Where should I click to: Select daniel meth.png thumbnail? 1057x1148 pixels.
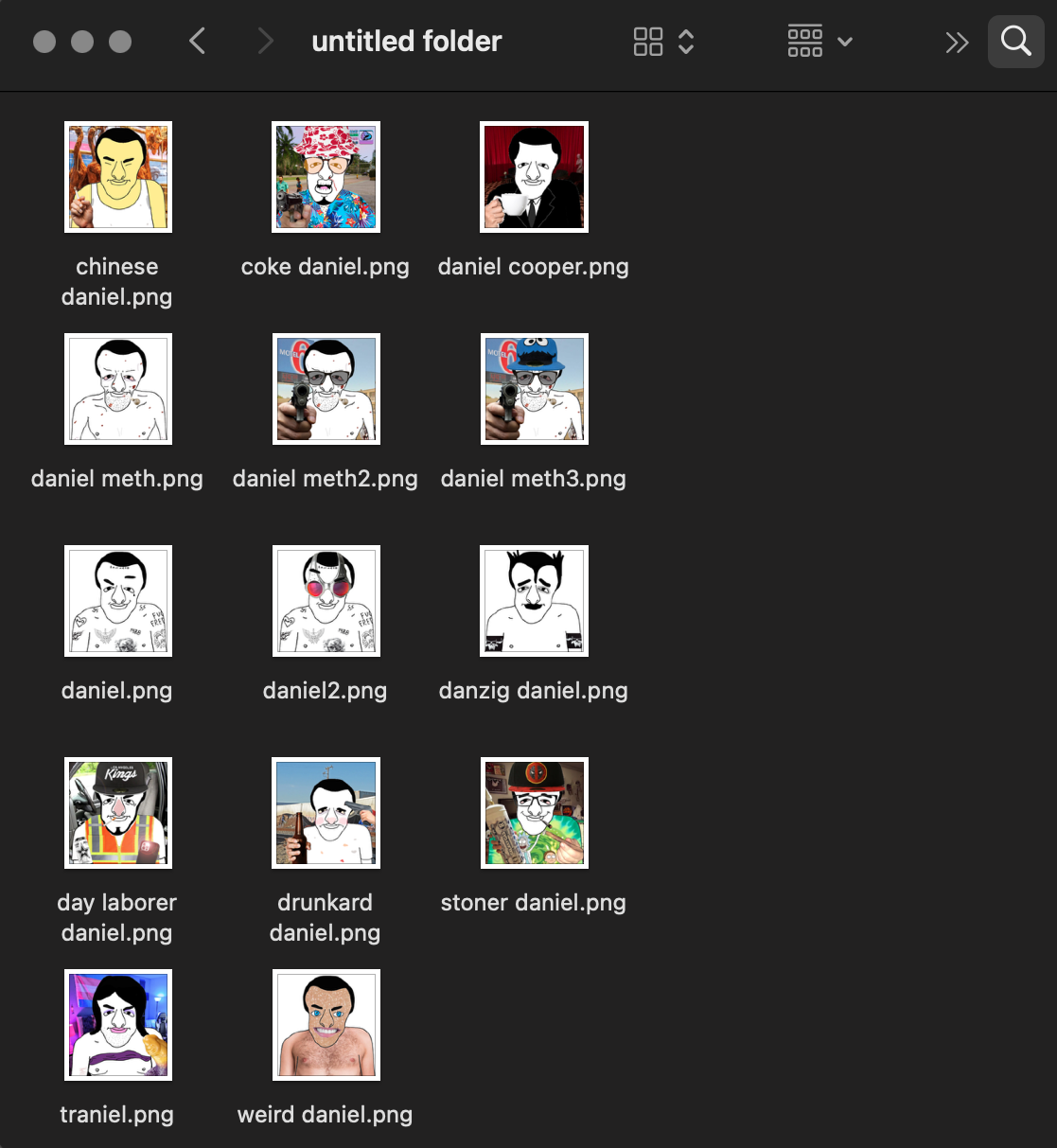pos(118,389)
